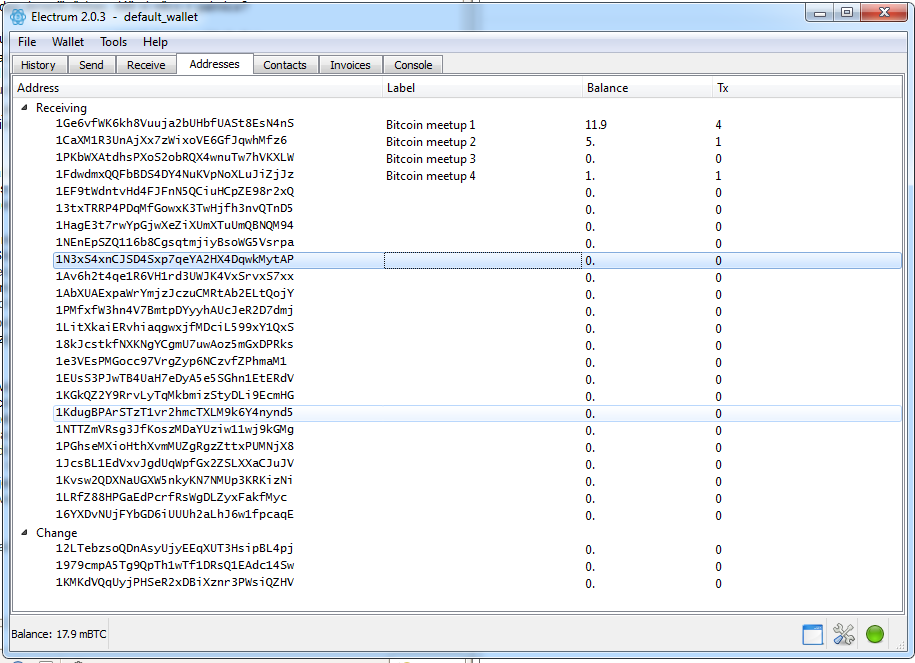Open the Tools menu

[113, 42]
